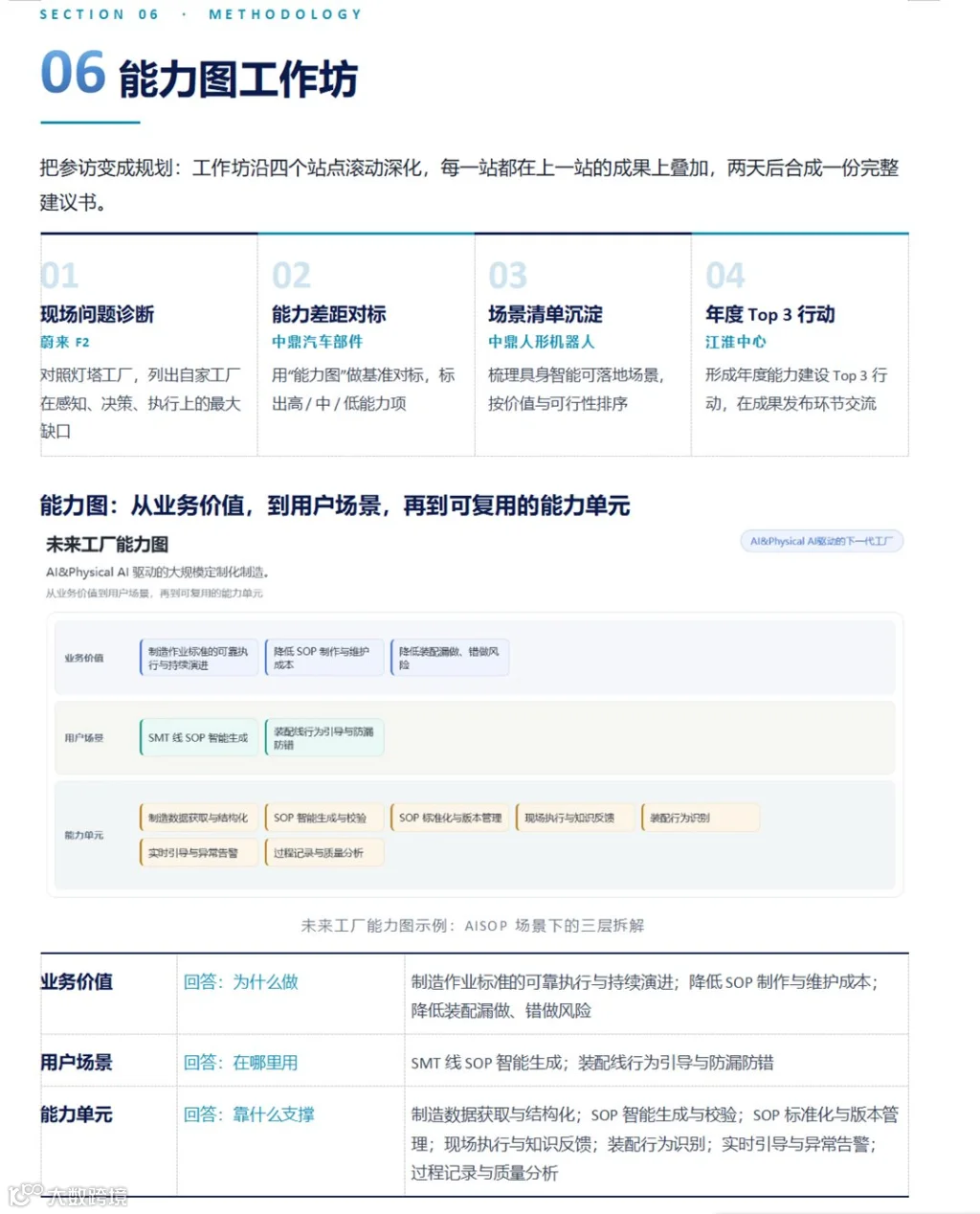Click the "中鼎汽车部件" site label
980x1214 pixels.
(317, 342)
